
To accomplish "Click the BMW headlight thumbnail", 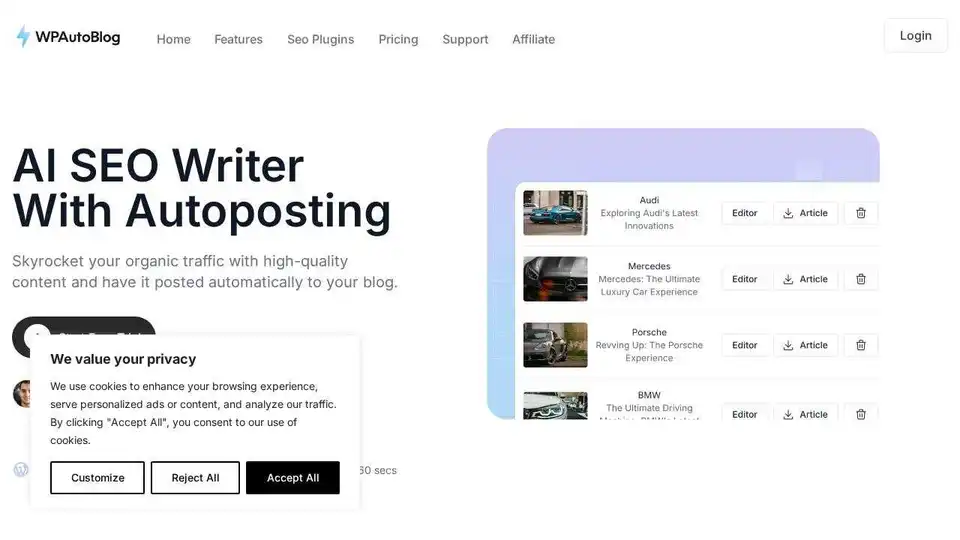I will point(555,405).
